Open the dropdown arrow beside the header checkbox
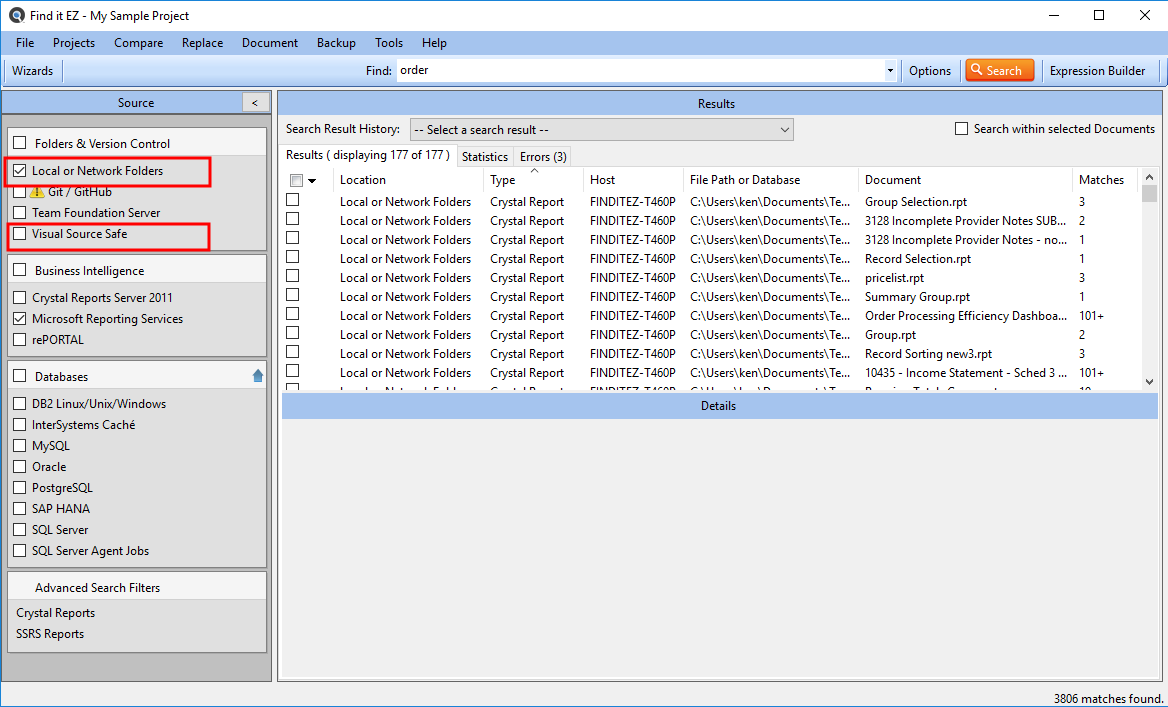The height and width of the screenshot is (707, 1168). coord(312,180)
